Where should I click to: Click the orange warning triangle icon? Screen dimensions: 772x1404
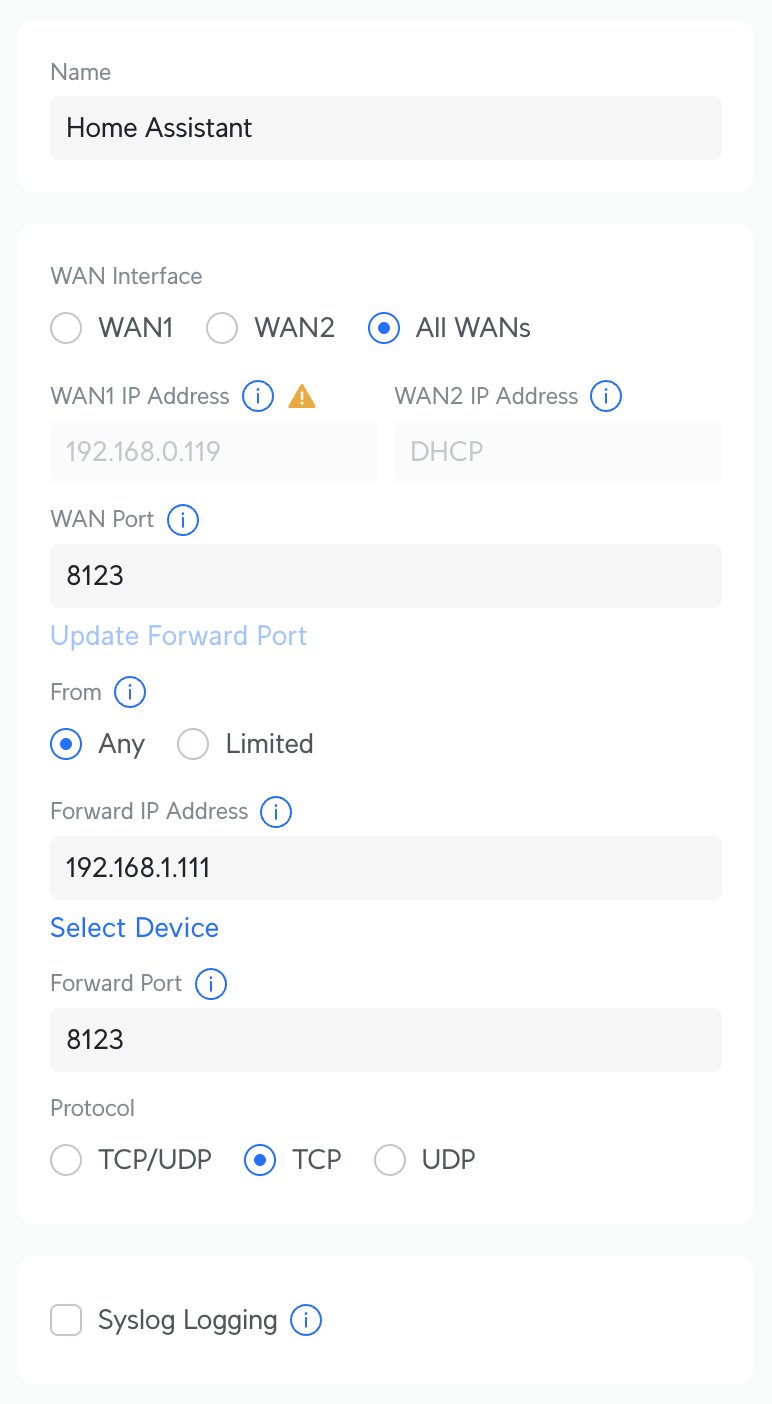point(302,397)
